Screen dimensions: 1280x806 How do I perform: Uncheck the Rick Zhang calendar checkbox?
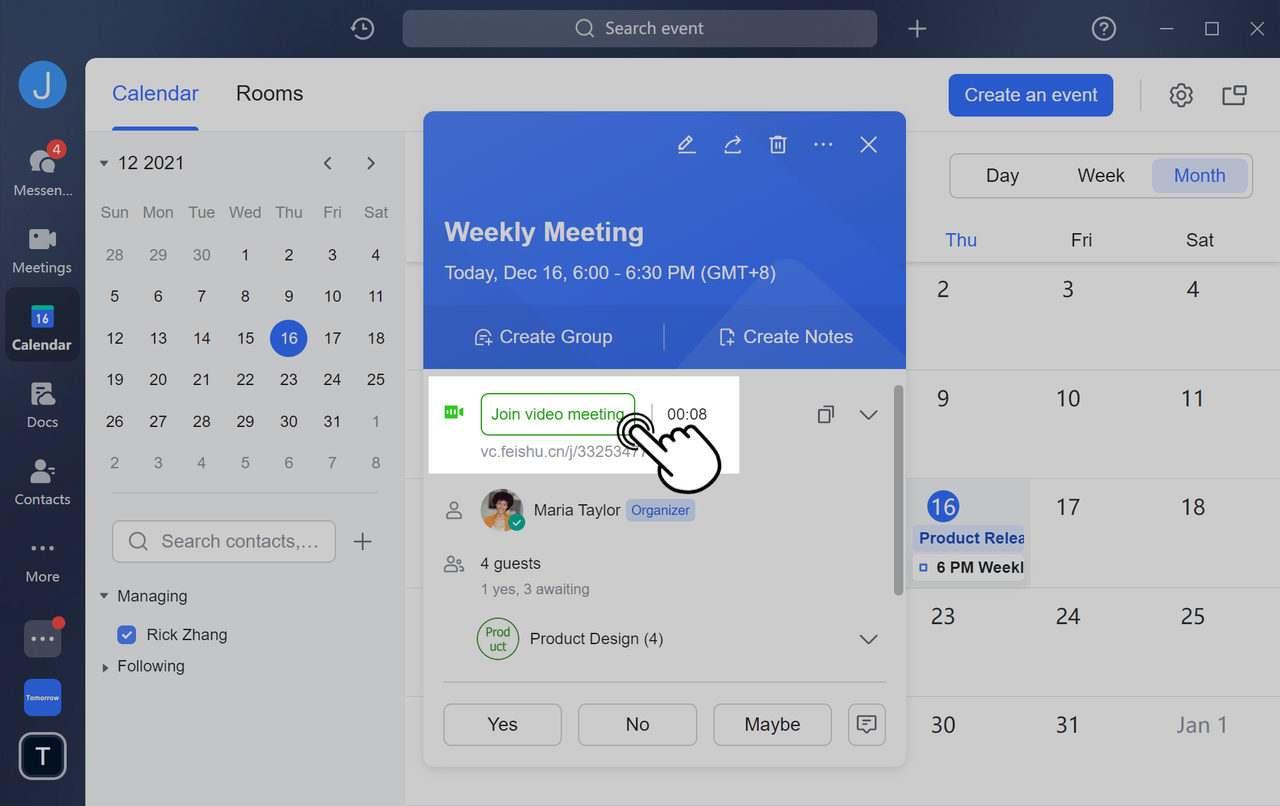127,635
